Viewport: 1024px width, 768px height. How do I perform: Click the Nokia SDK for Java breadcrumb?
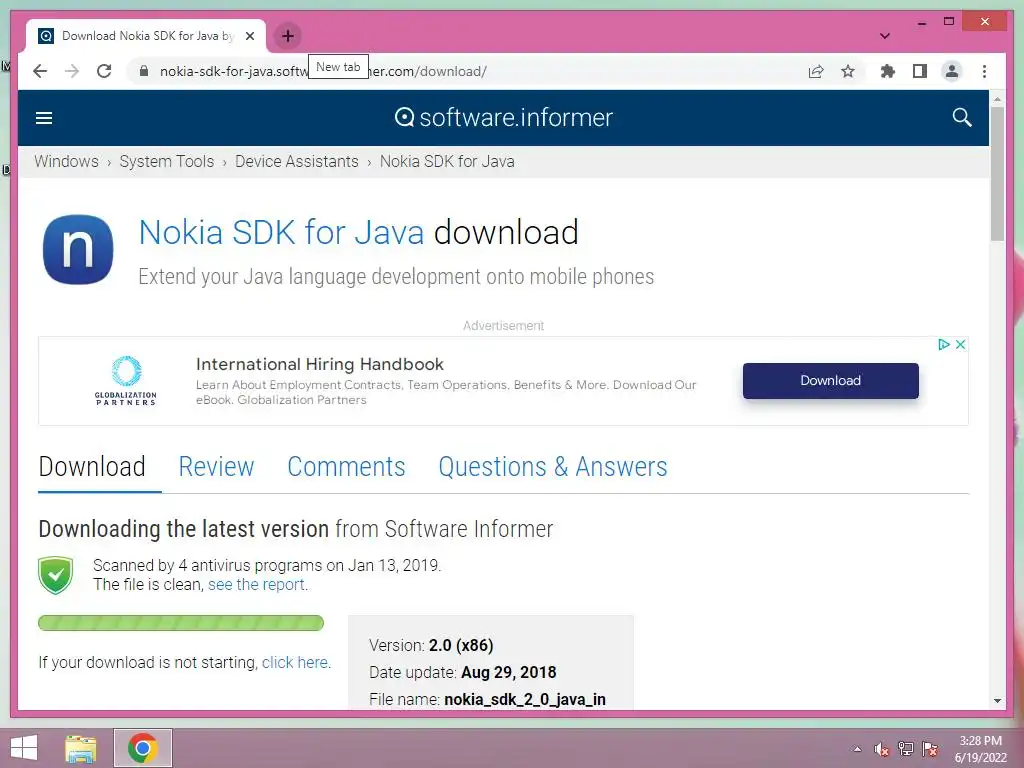click(447, 161)
